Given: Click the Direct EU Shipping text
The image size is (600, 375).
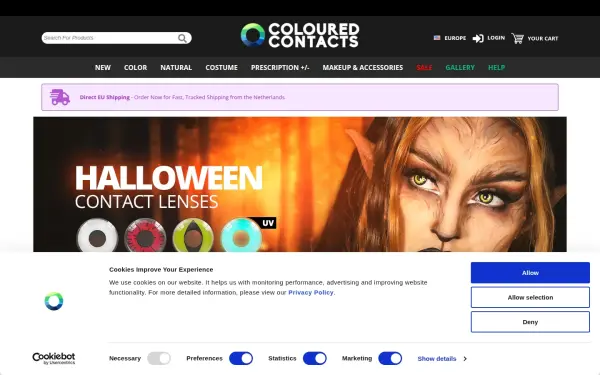Looking at the screenshot, I should [104, 97].
